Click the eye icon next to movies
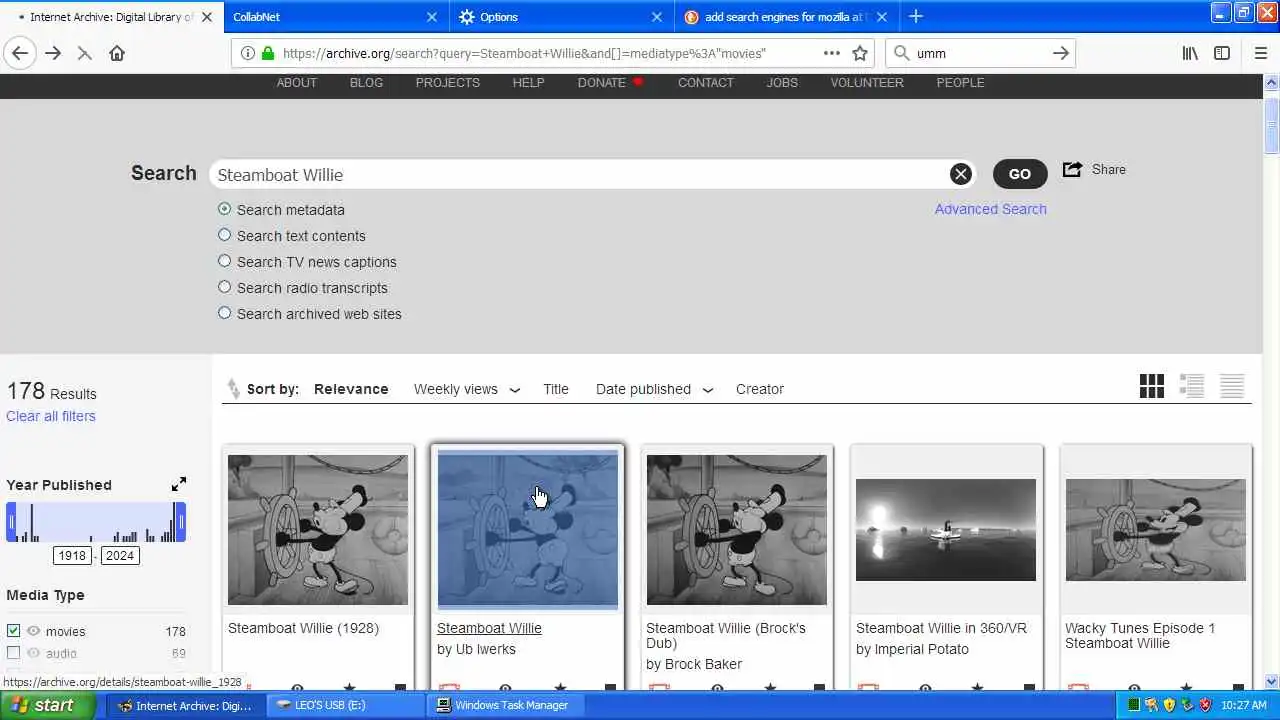1280x720 pixels. pyautogui.click(x=33, y=631)
